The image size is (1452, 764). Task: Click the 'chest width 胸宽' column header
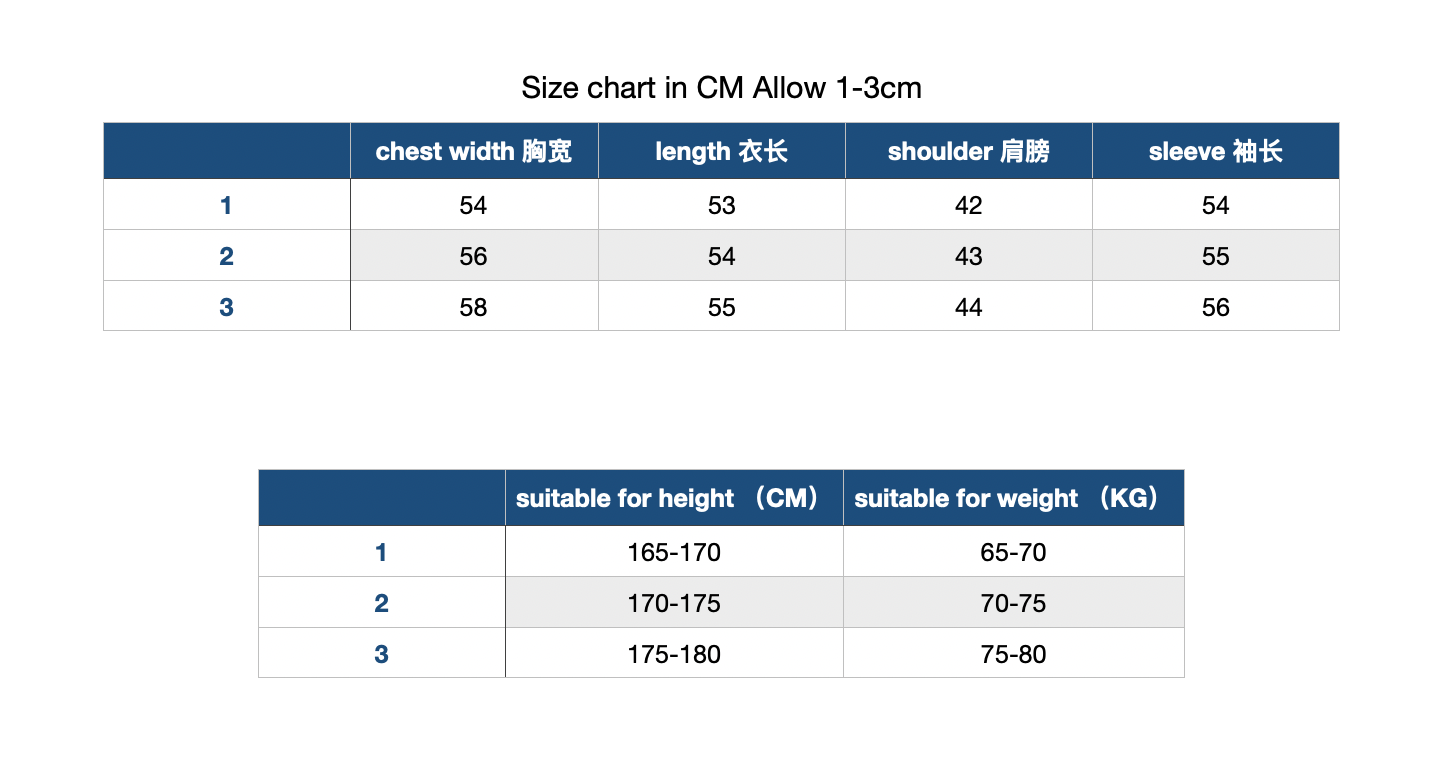(474, 151)
